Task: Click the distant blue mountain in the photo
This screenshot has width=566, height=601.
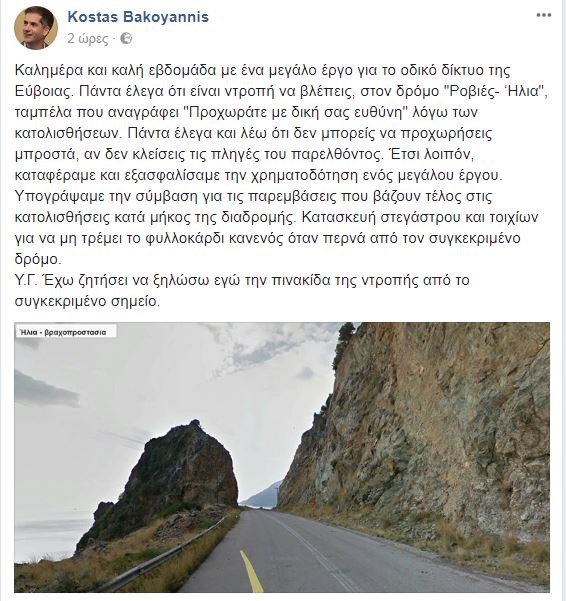Action: pyautogui.click(x=262, y=496)
